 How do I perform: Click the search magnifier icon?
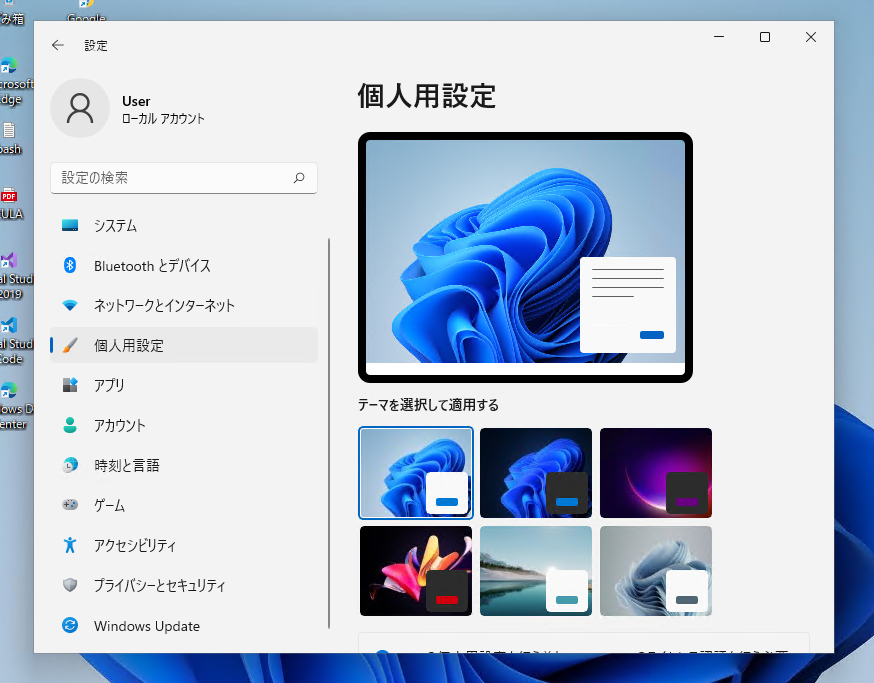[299, 178]
